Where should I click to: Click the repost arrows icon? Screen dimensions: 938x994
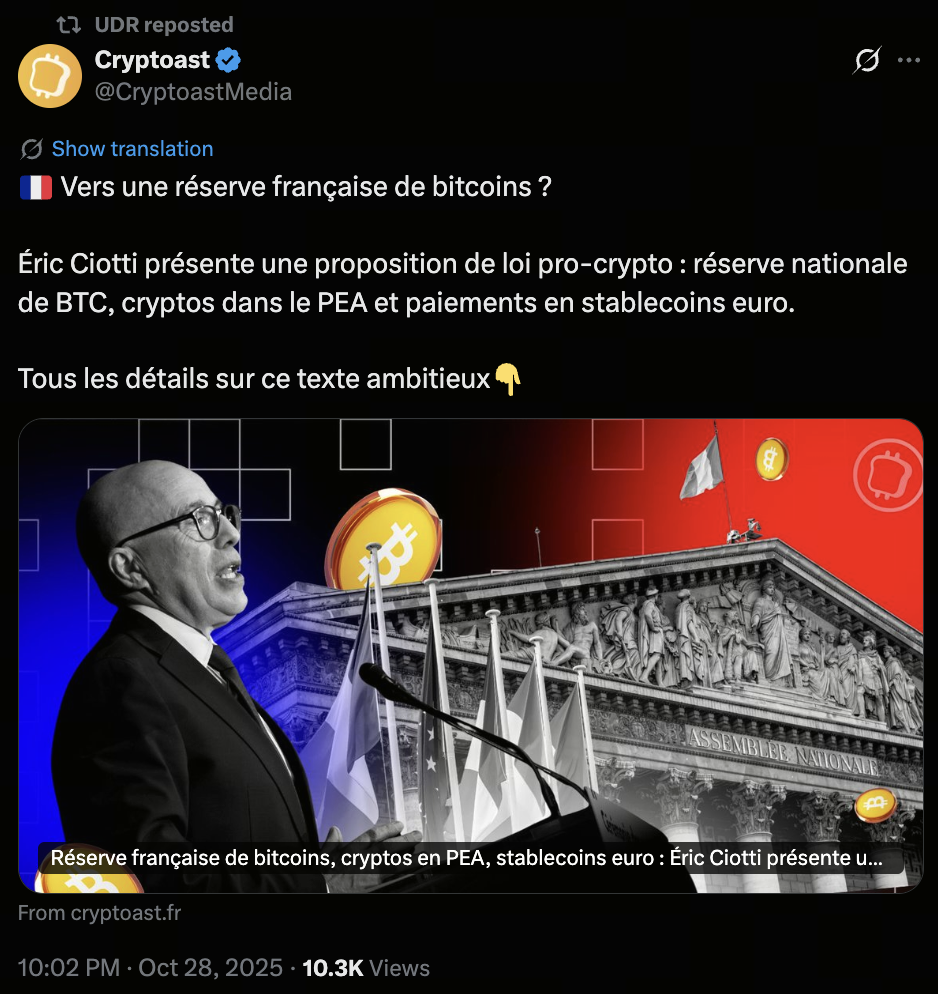[68, 25]
